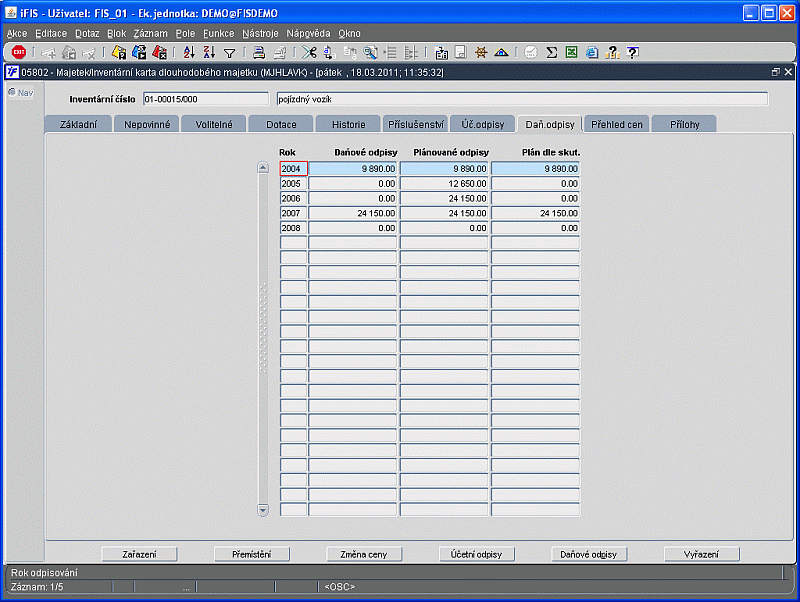Select the year 2007 cell
Screen dimensions: 800x602
point(293,213)
